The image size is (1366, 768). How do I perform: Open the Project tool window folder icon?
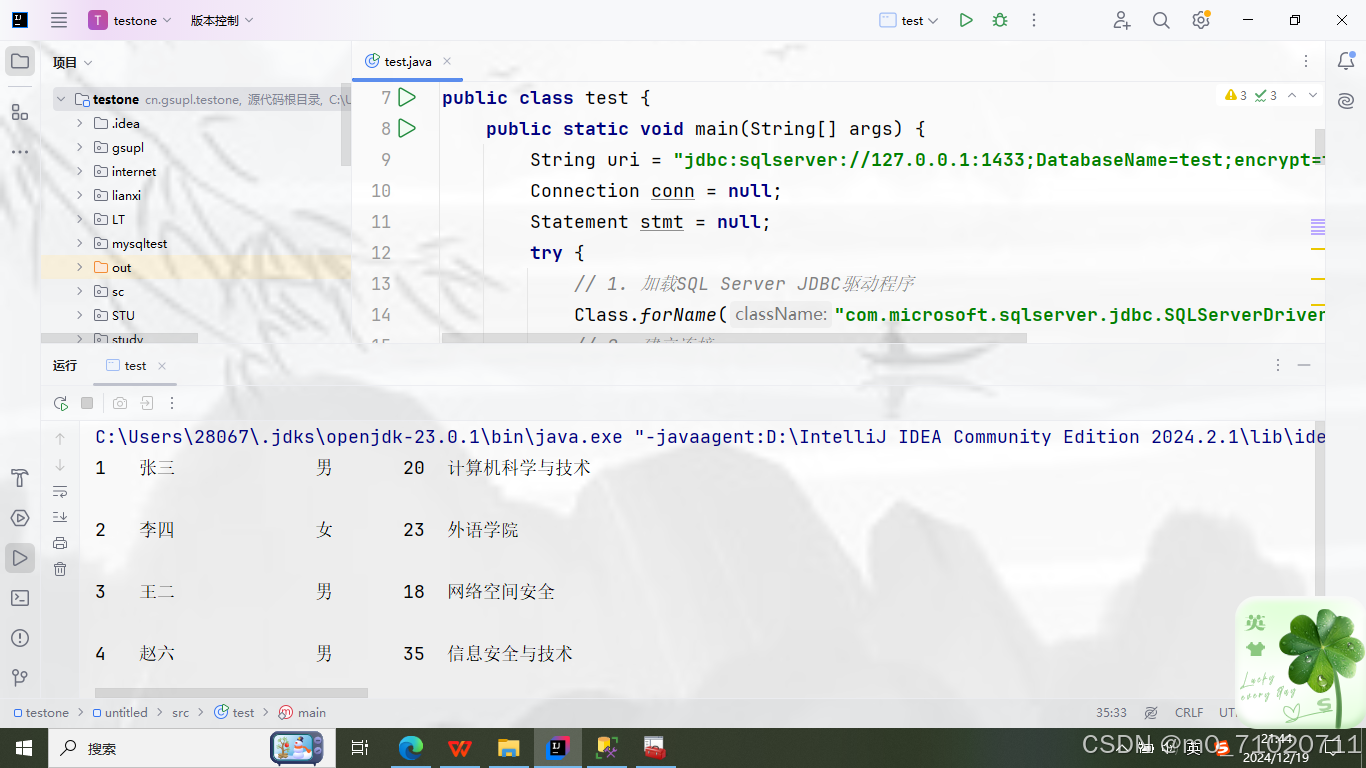[x=20, y=62]
